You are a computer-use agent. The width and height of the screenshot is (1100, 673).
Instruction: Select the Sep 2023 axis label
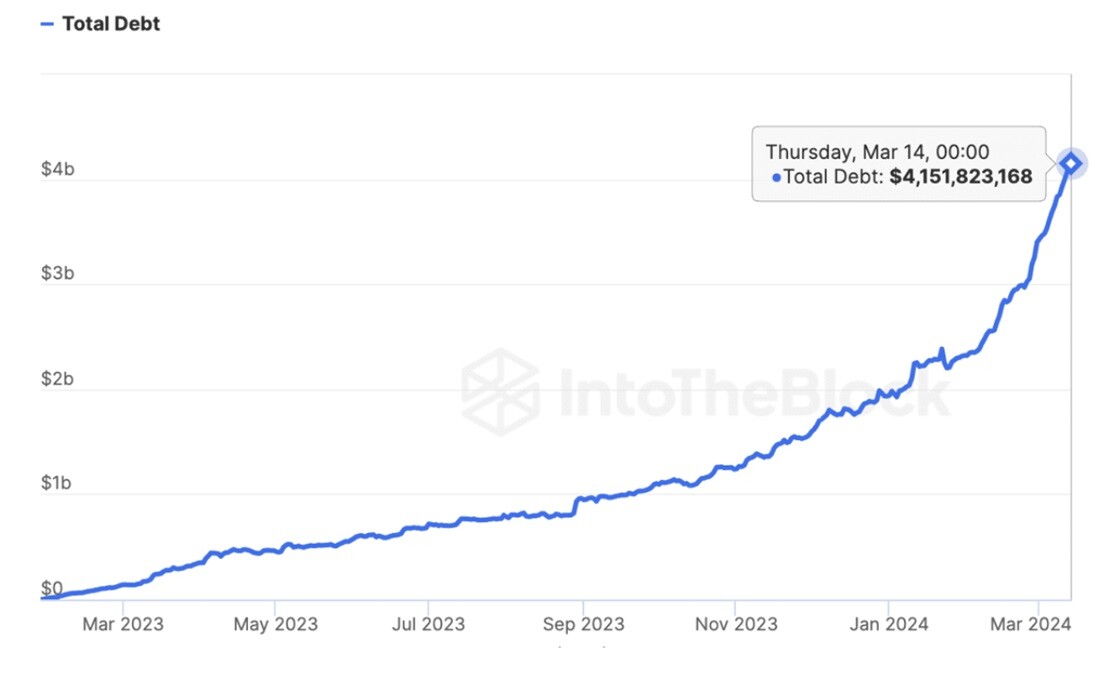point(583,624)
